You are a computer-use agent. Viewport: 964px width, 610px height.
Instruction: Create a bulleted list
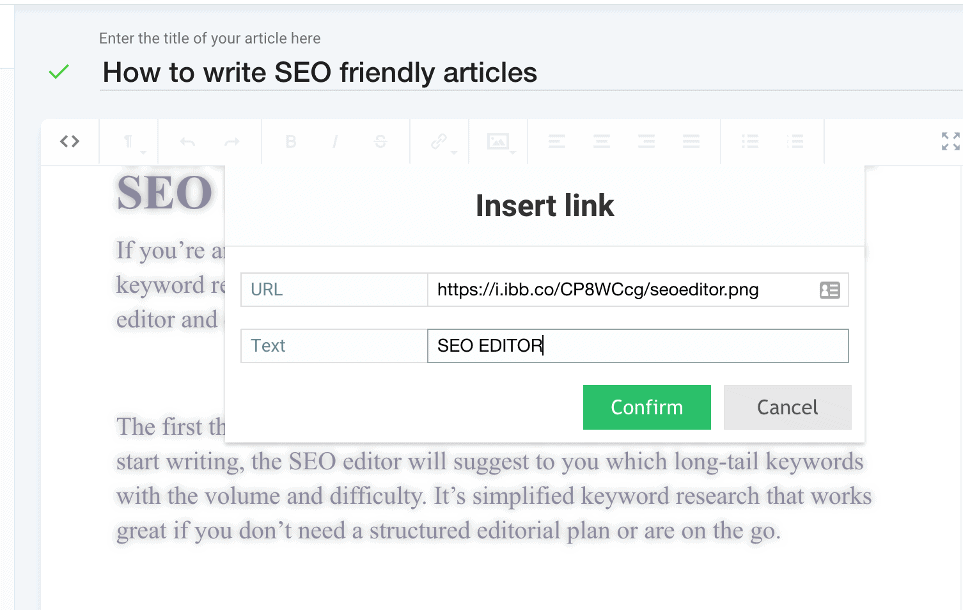pyautogui.click(x=750, y=141)
